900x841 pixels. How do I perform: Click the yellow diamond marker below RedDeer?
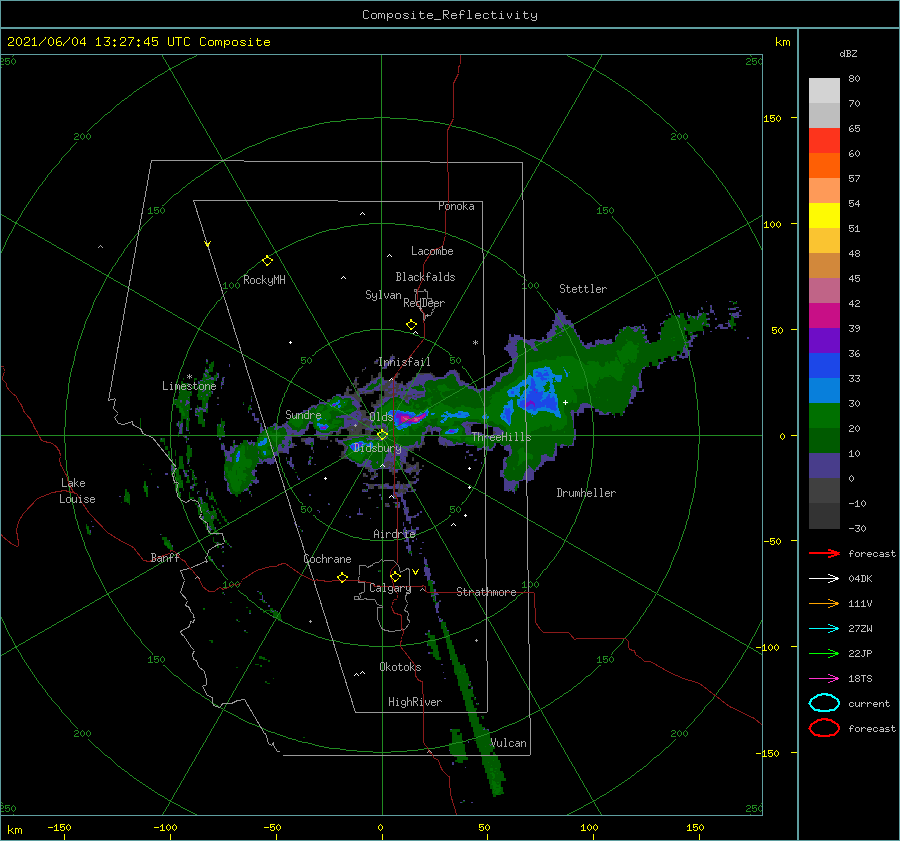[412, 325]
